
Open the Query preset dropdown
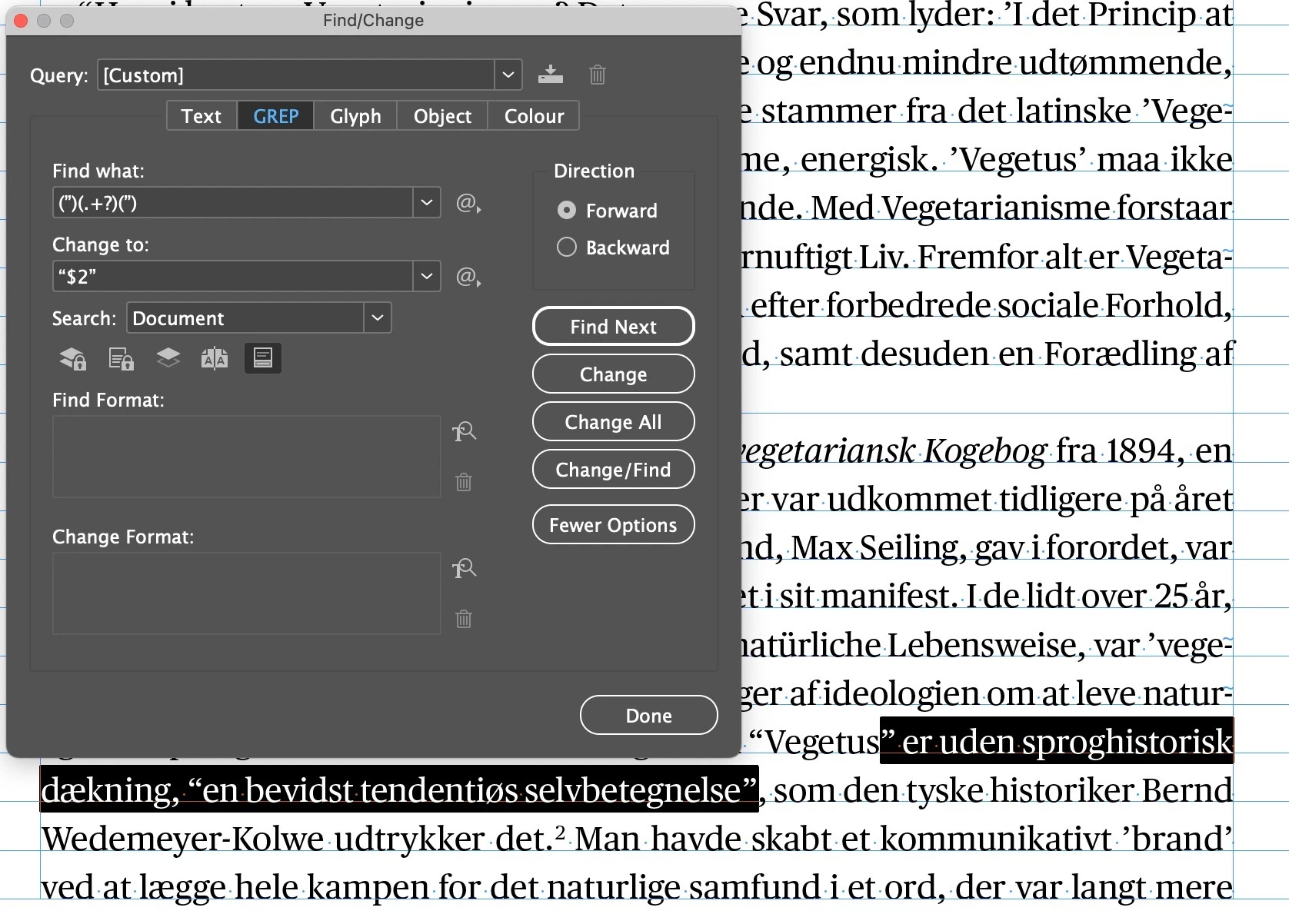[508, 75]
